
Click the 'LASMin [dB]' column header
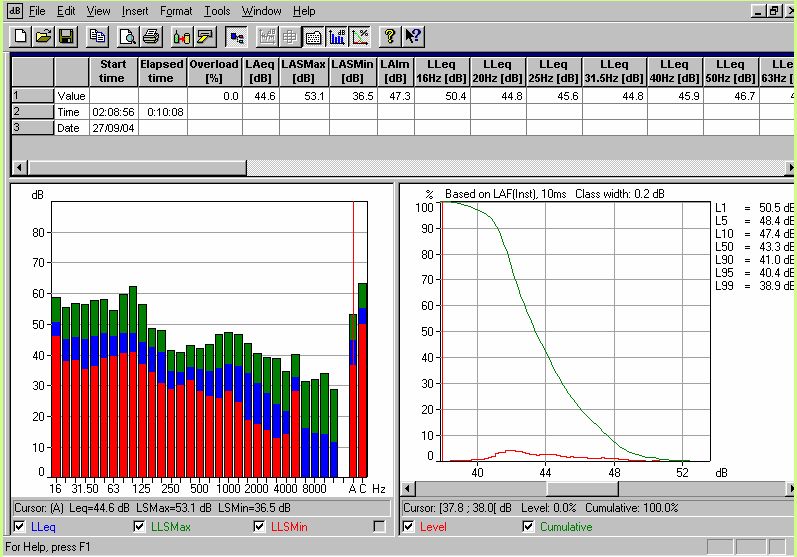click(353, 71)
